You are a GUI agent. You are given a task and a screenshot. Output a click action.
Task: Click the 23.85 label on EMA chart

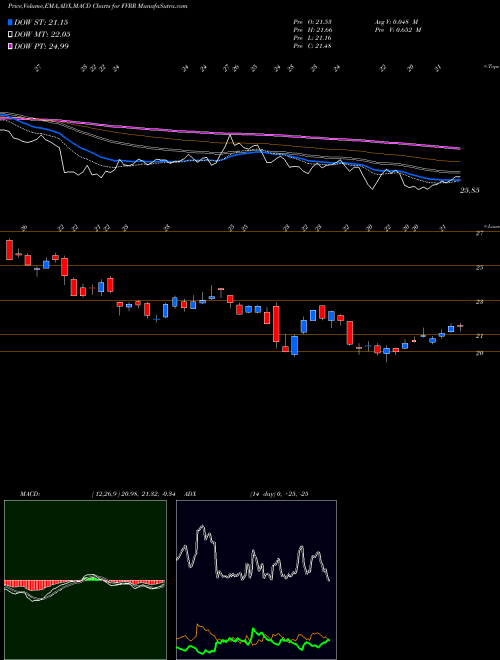(x=470, y=190)
